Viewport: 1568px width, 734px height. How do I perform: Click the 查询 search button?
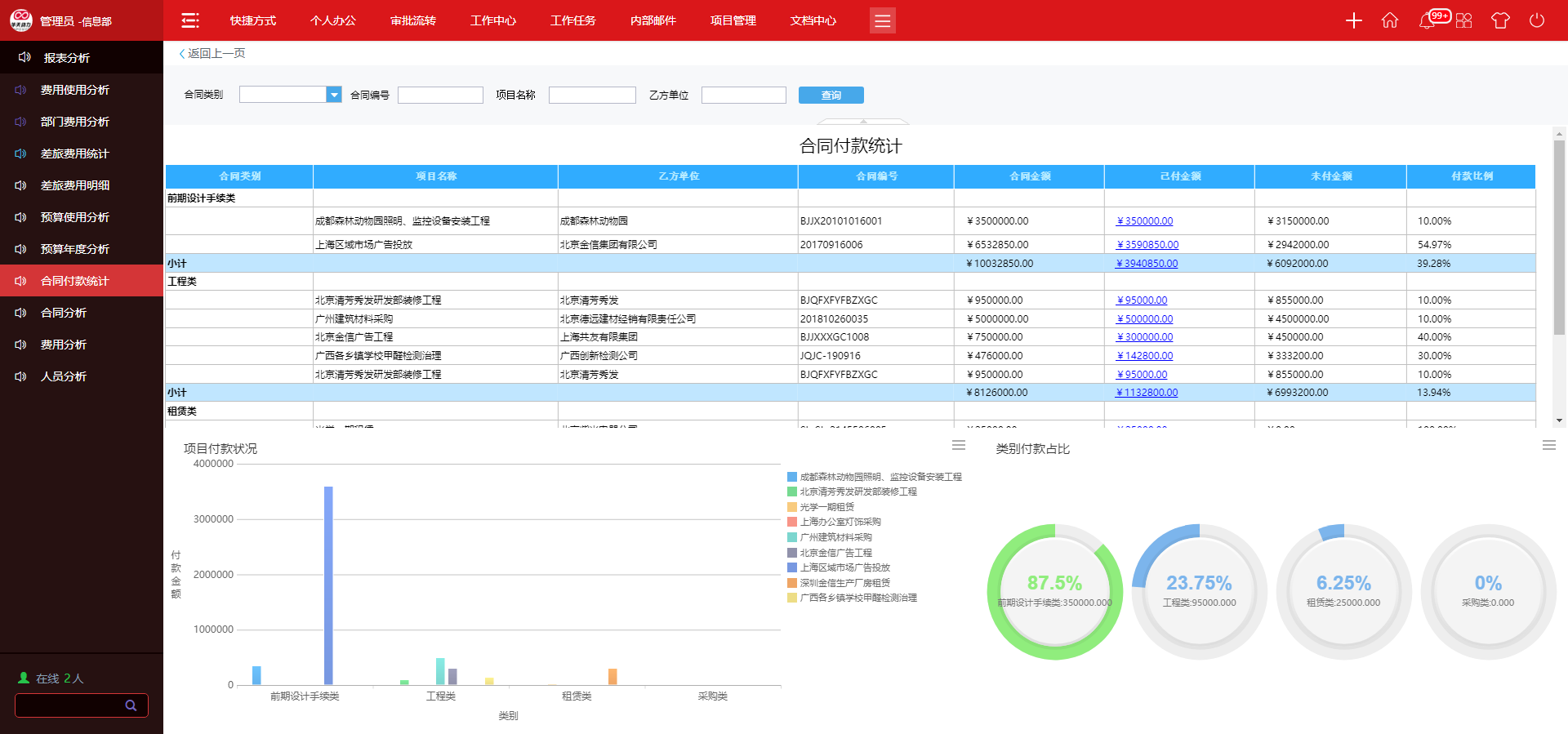tap(831, 95)
